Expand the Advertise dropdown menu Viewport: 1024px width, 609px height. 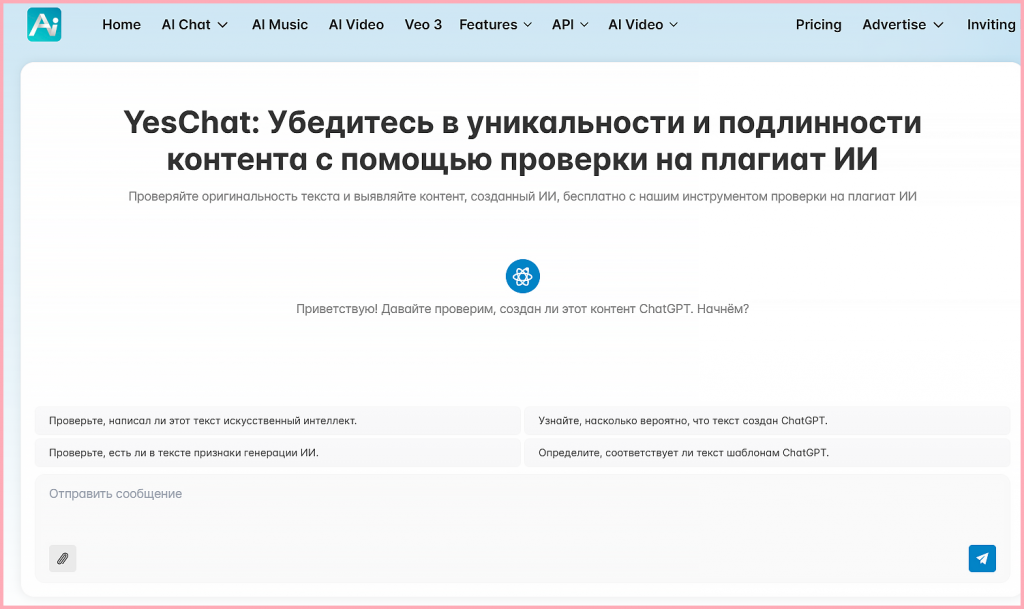click(903, 25)
